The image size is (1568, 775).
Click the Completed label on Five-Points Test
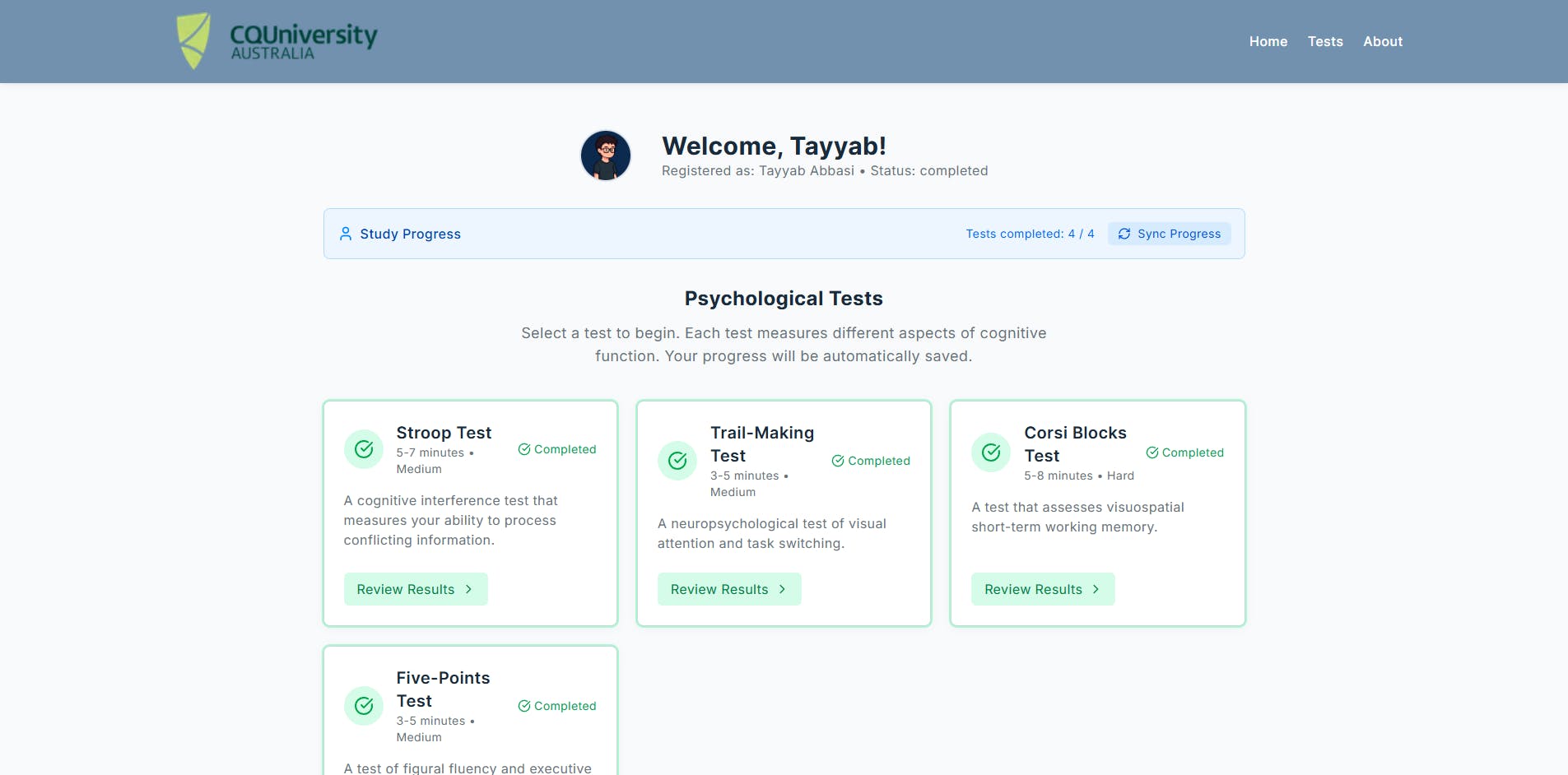coord(565,706)
